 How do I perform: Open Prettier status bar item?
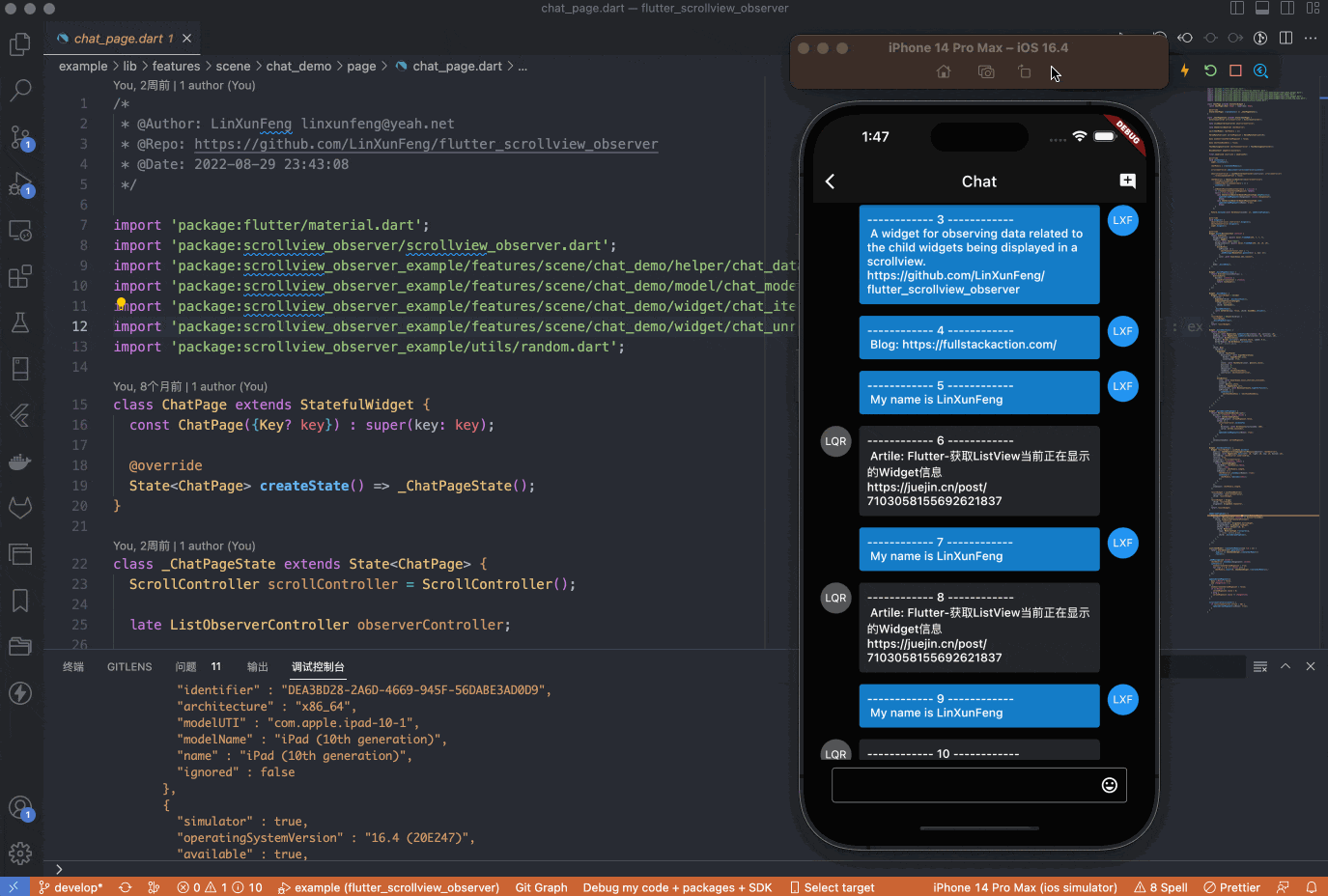click(x=1232, y=887)
